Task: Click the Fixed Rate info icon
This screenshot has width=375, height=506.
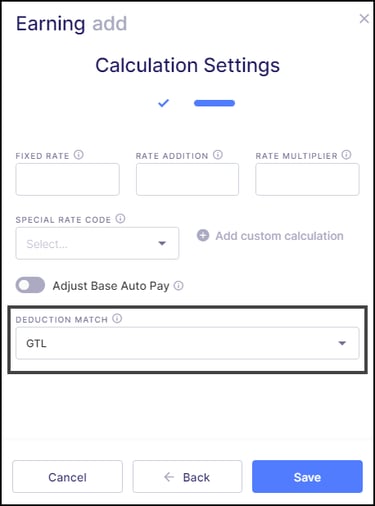Action: (79, 155)
